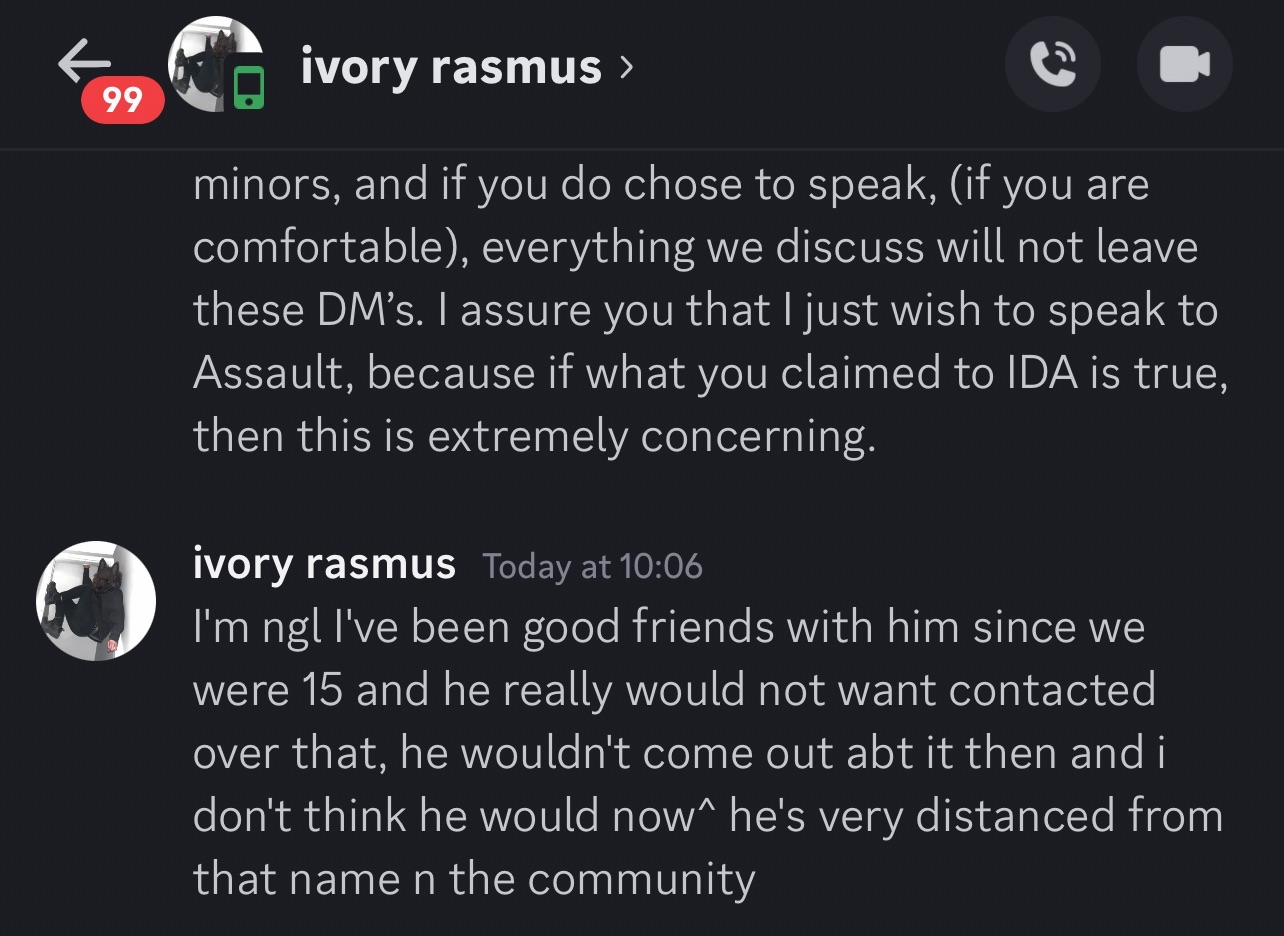
Task: Start a voice call with ivory rasmus
Action: pyautogui.click(x=1052, y=66)
